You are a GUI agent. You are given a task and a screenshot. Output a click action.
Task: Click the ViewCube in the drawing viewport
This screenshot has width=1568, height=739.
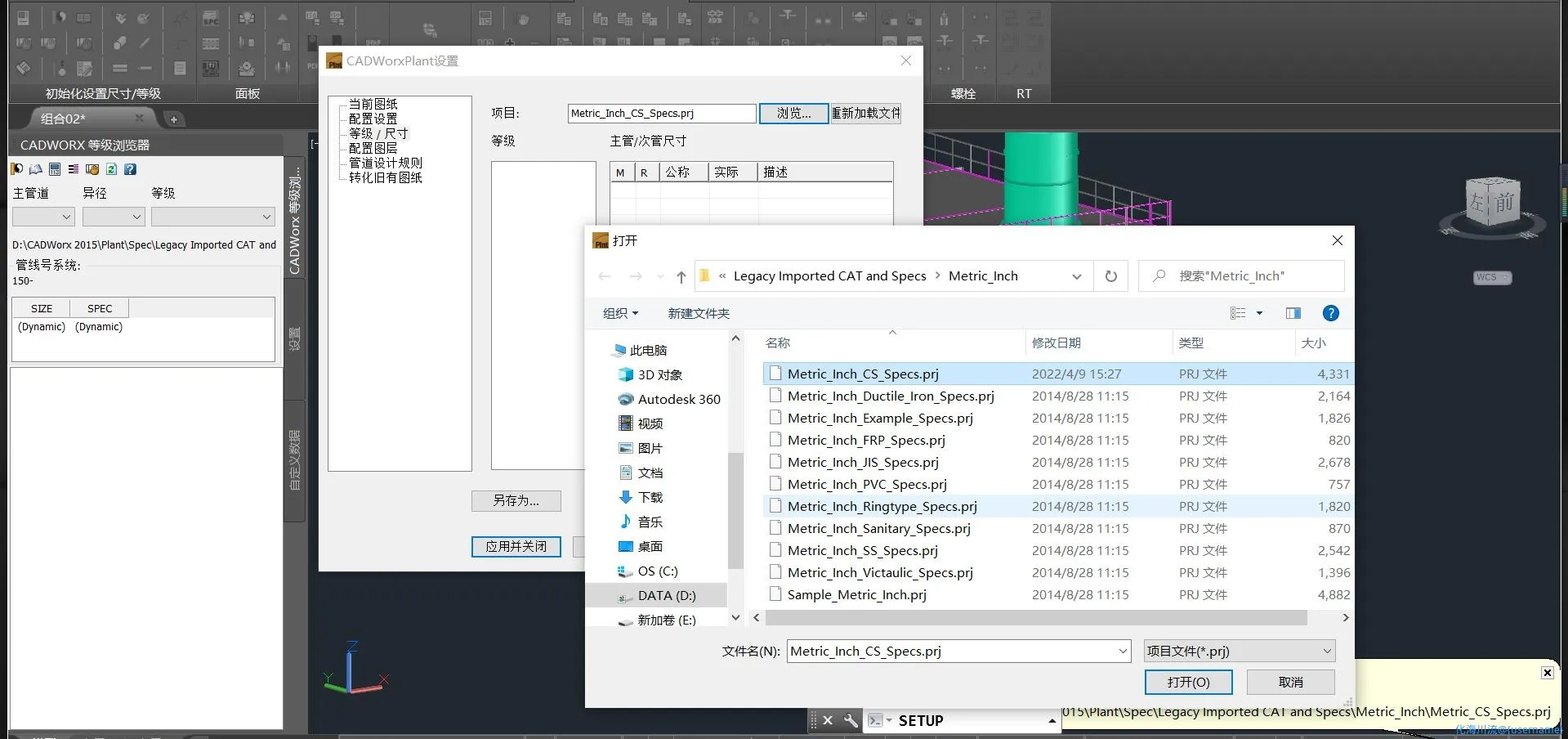click(1492, 202)
